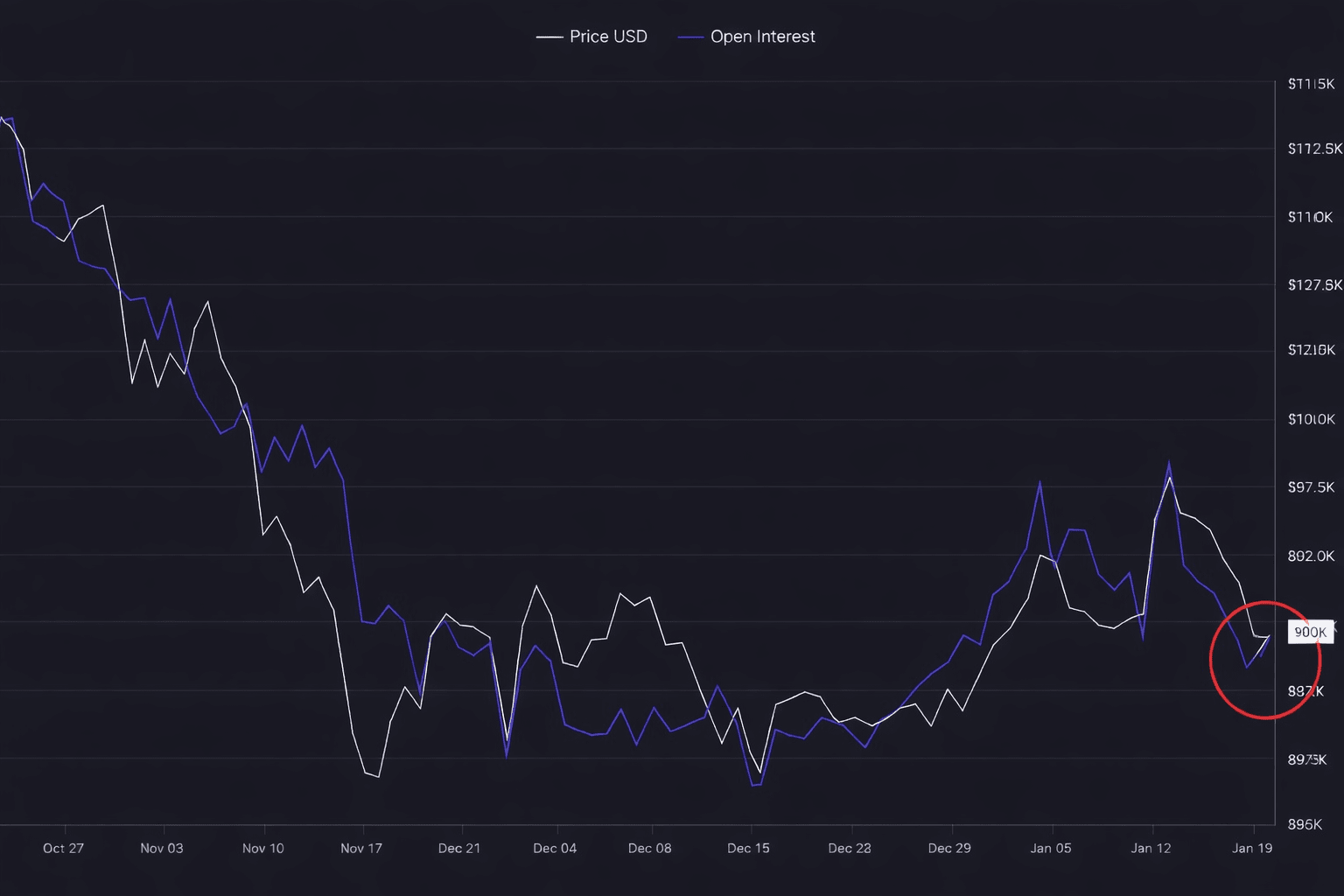Click the Dec 15 date label
Screen dimensions: 1344x896
coord(748,848)
